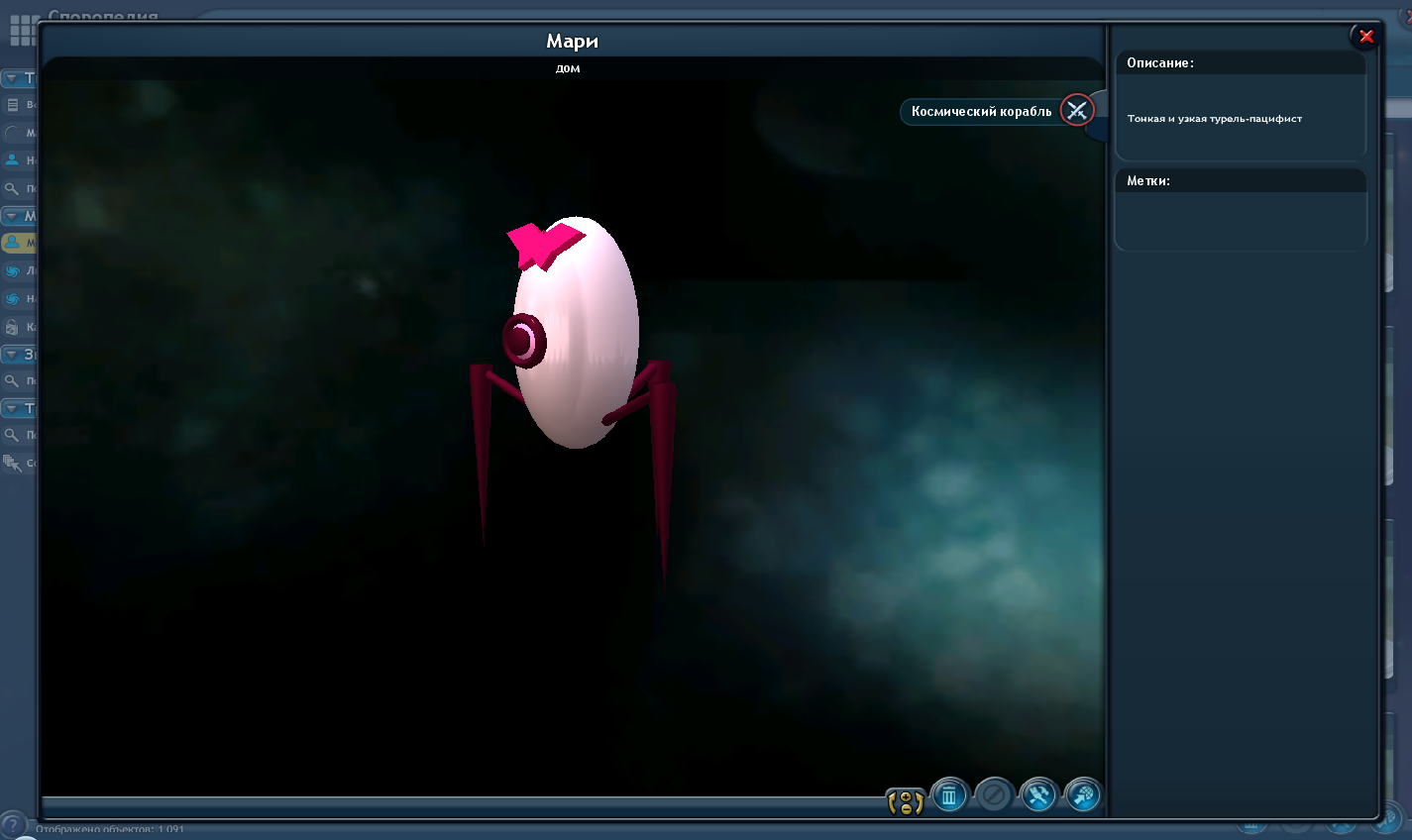The image size is (1412, 840).
Task: Click the Космический корабль type label
Action: click(x=981, y=111)
